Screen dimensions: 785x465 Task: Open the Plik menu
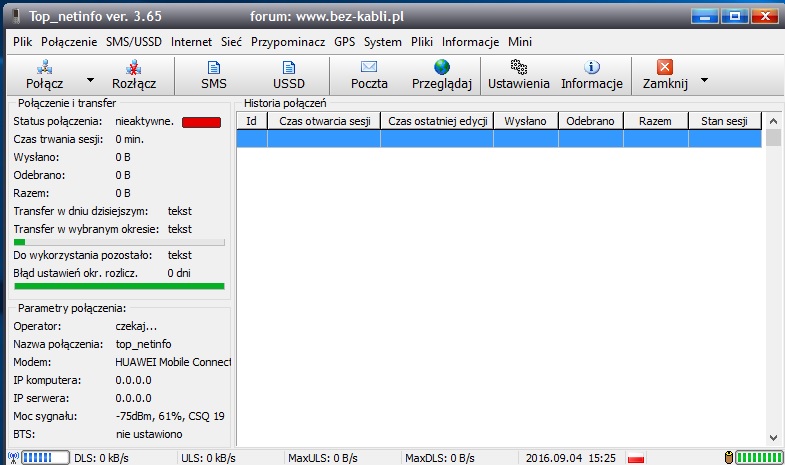[x=23, y=42]
